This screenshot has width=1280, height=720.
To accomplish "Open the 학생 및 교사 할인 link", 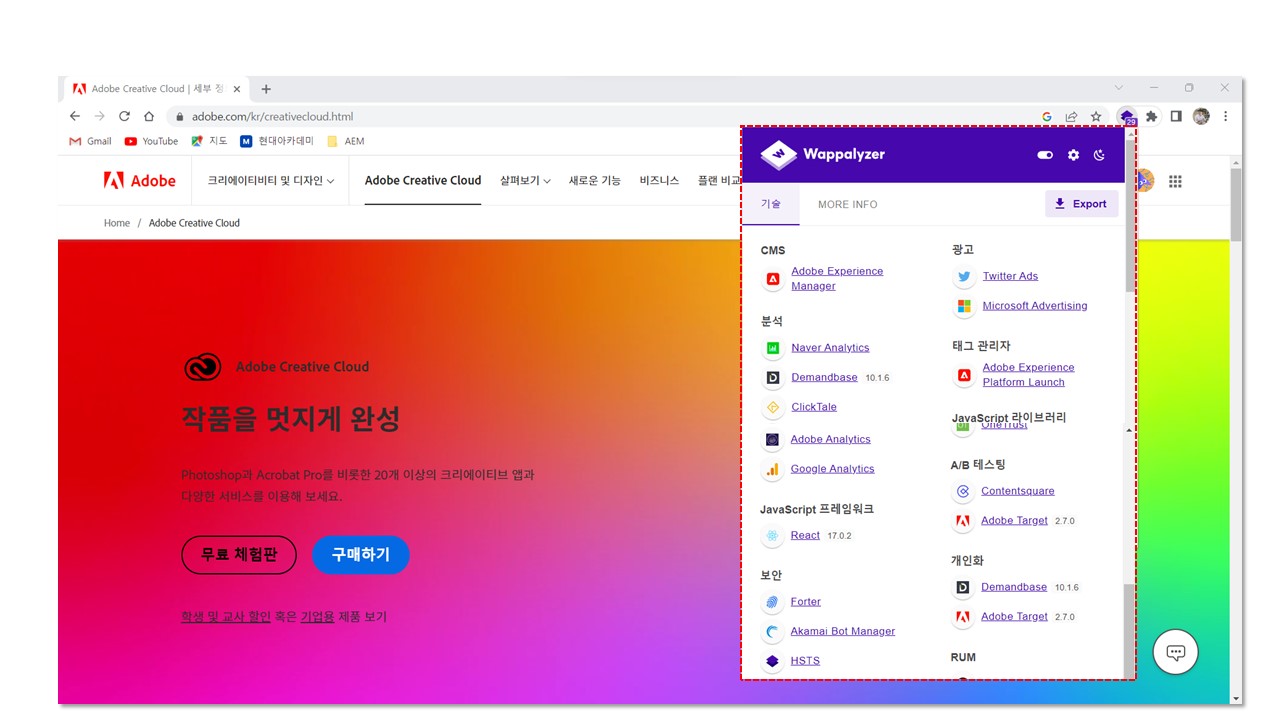I will click(226, 617).
